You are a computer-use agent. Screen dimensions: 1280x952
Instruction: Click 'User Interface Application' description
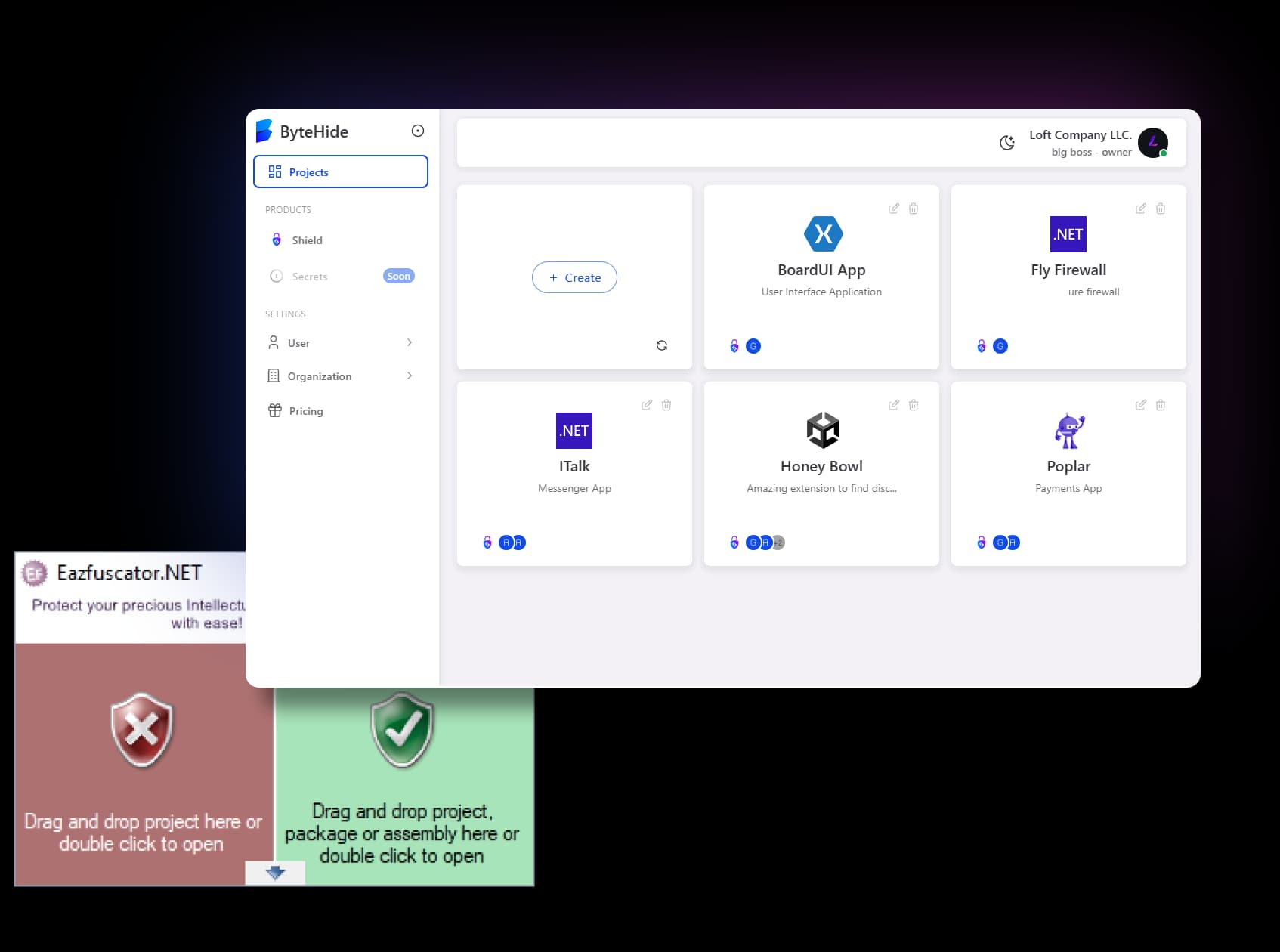tap(821, 292)
